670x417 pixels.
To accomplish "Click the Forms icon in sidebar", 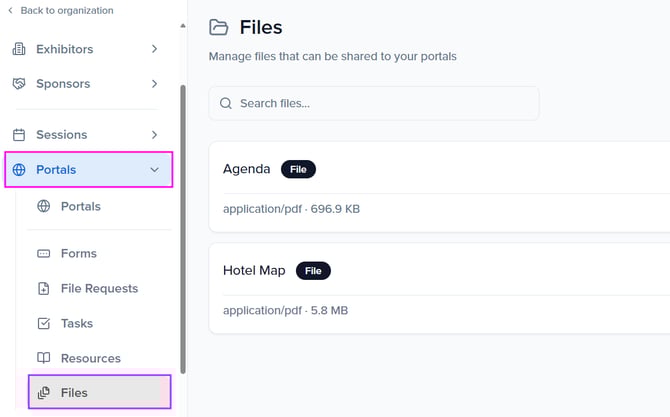I will pos(43,254).
